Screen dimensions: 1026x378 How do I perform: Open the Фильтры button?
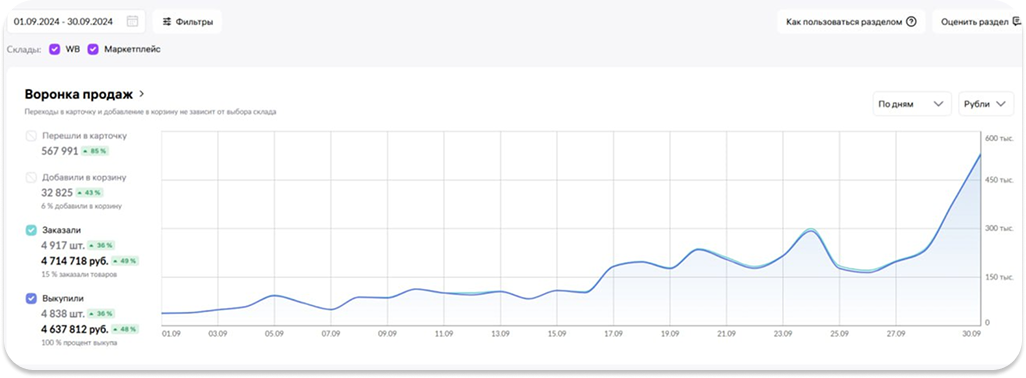click(187, 22)
